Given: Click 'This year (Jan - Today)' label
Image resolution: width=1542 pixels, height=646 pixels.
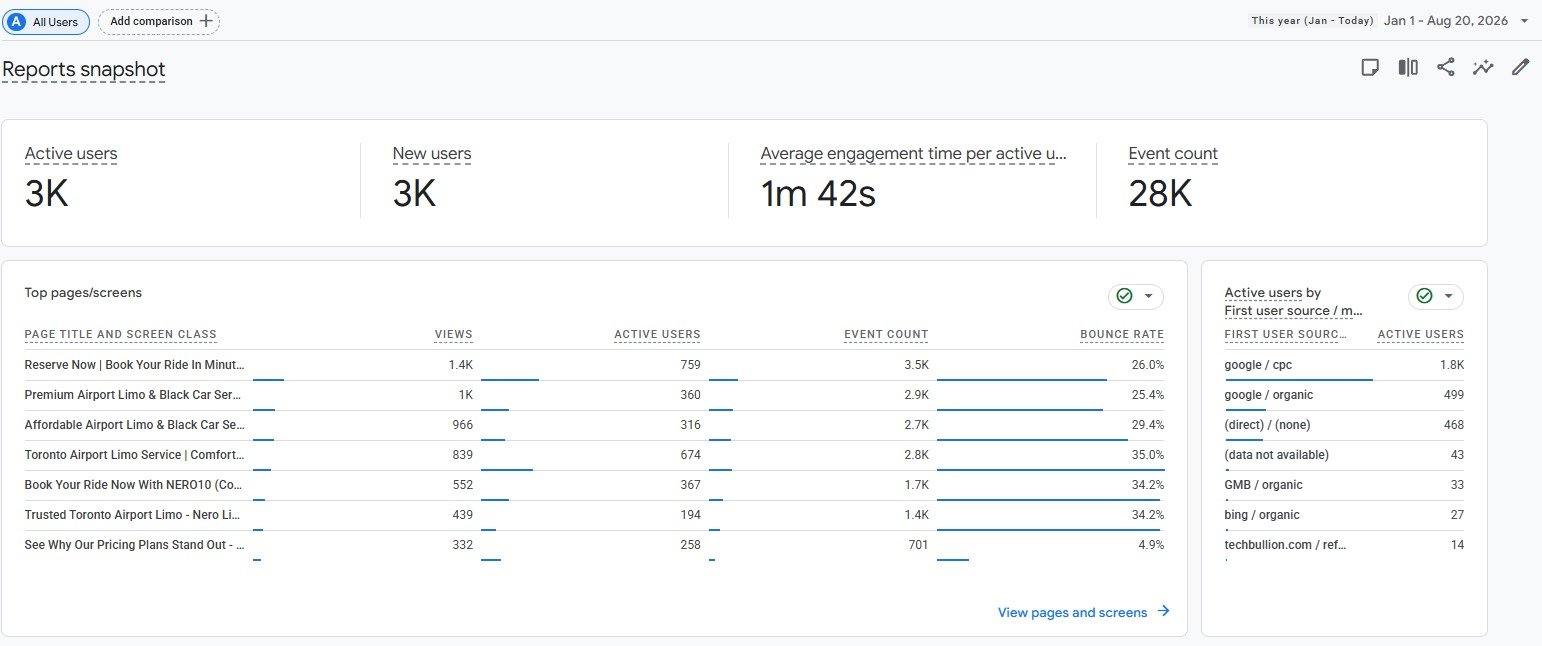Looking at the screenshot, I should tap(1312, 21).
